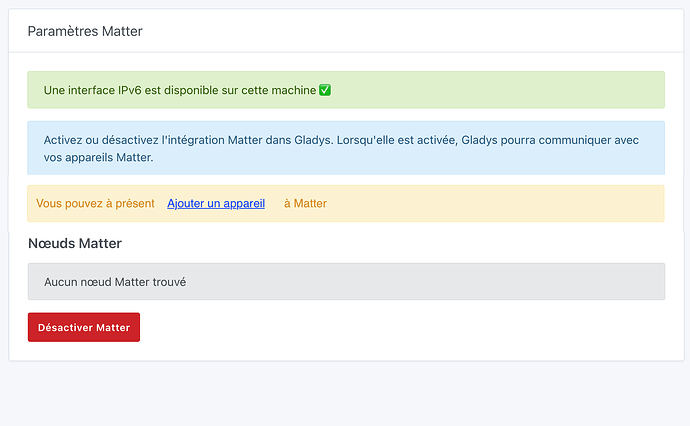Click the red Désactiver Matter button
690x426 pixels.
coord(84,327)
